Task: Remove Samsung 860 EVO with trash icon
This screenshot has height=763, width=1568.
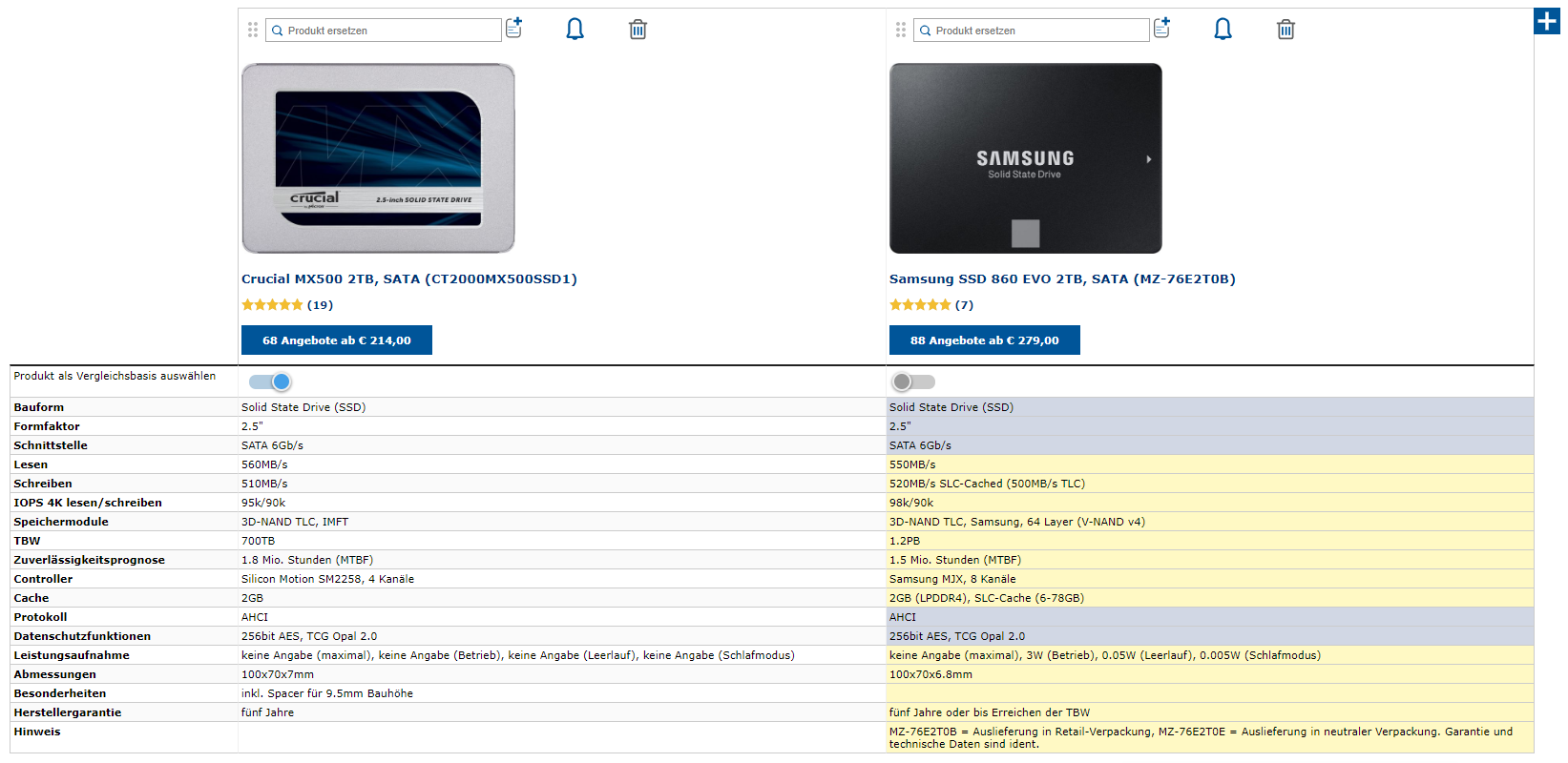Action: (1286, 30)
